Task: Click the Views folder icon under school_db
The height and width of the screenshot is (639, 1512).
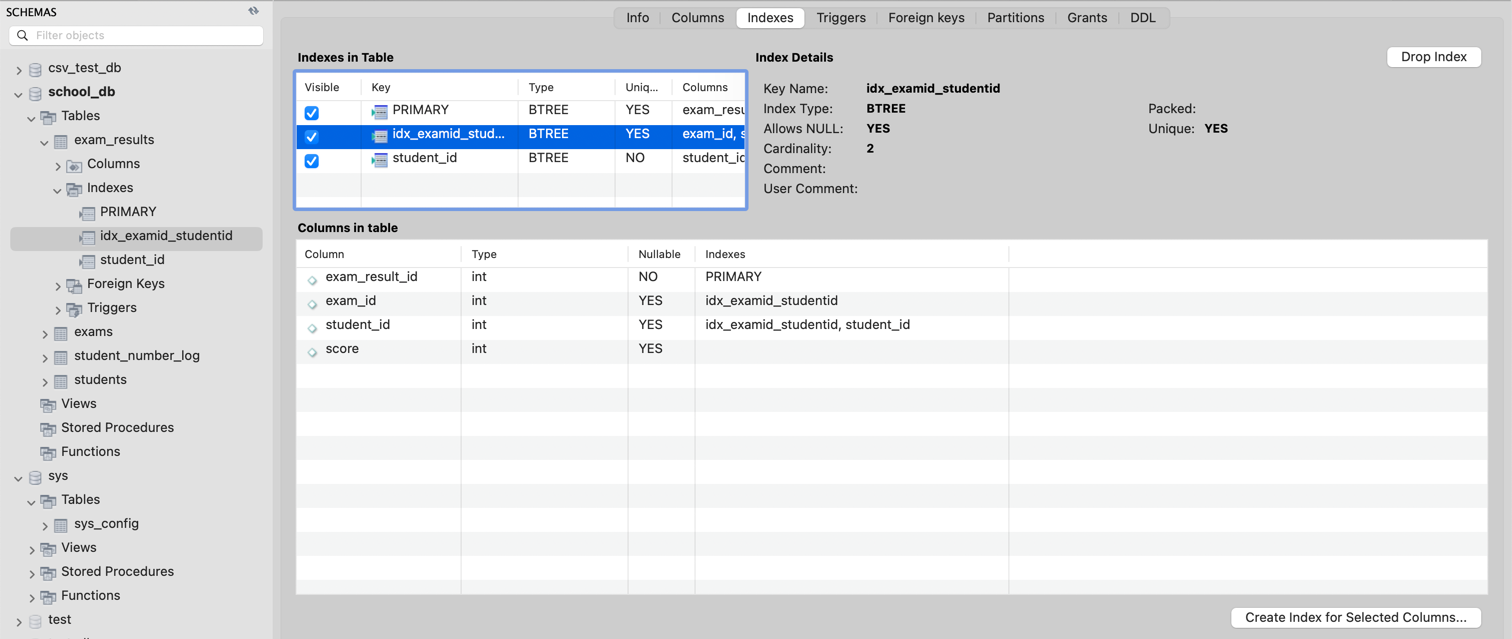Action: [48, 405]
